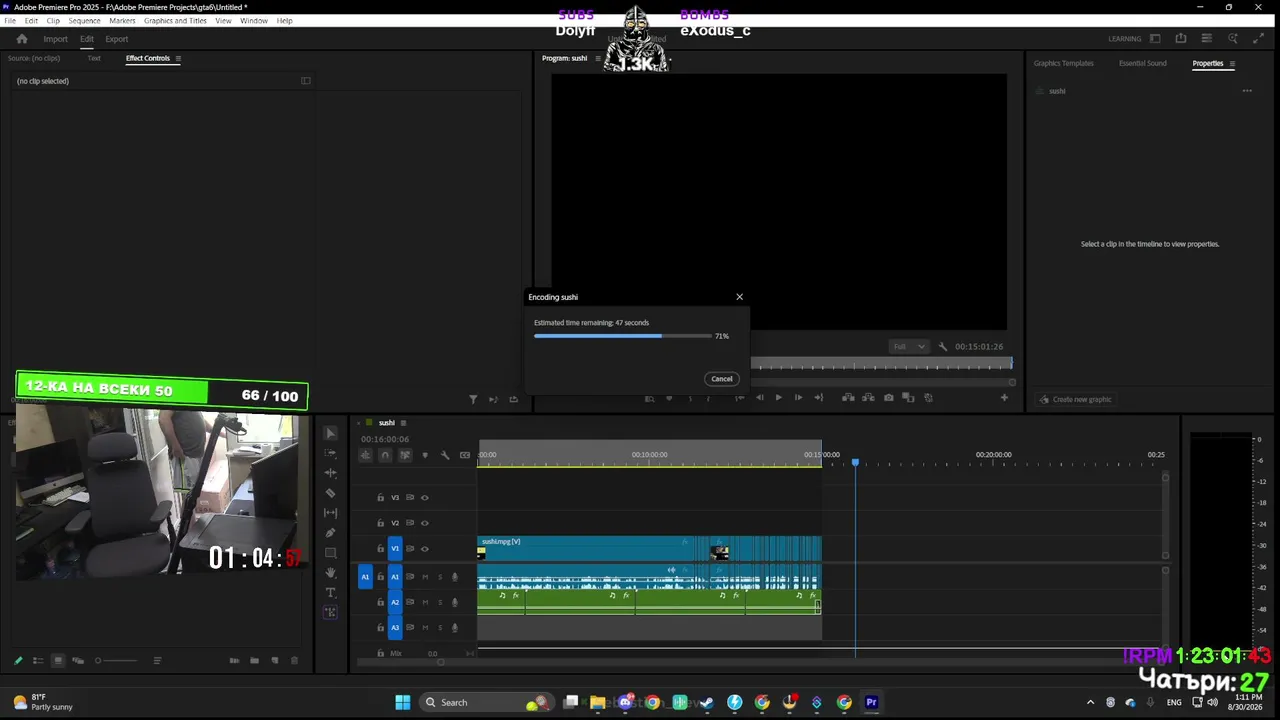Image resolution: width=1280 pixels, height=720 pixels.
Task: Click Export Frame camera icon
Action: click(x=888, y=398)
